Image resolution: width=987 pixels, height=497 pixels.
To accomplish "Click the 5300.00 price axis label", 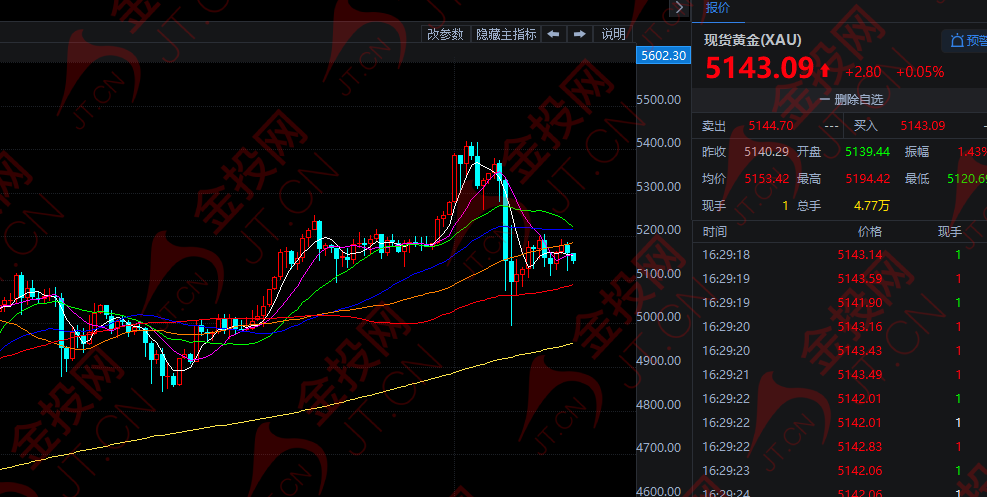I will 659,187.
